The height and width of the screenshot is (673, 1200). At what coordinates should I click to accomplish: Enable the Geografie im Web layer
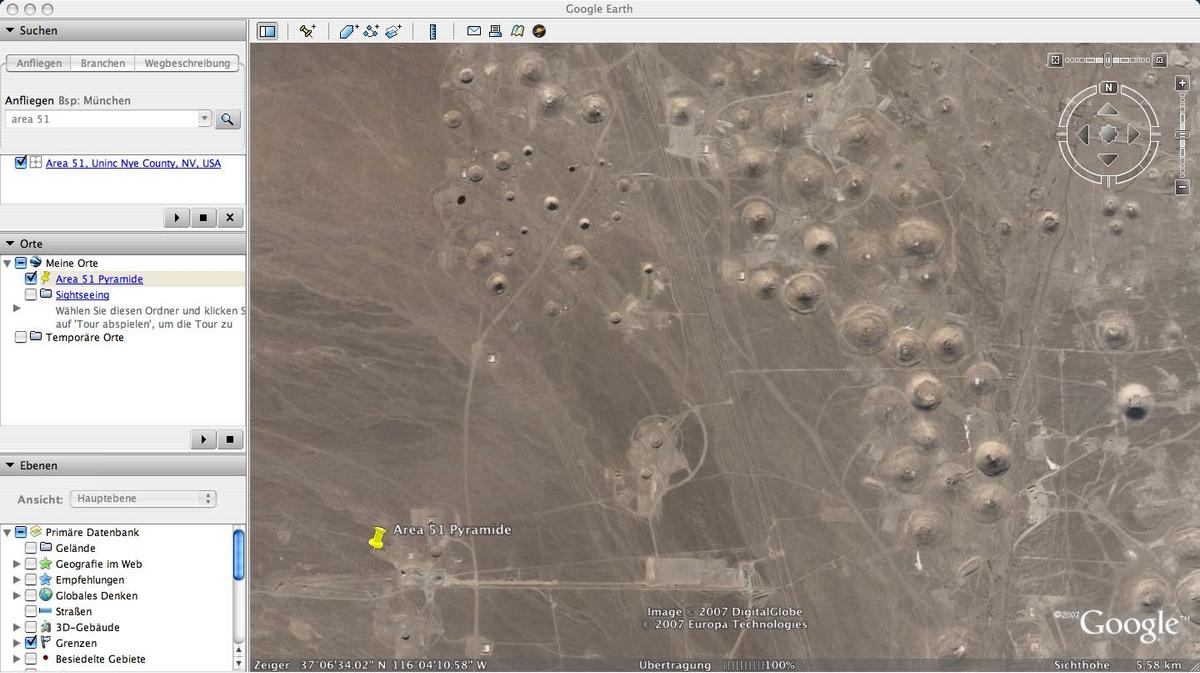click(31, 564)
